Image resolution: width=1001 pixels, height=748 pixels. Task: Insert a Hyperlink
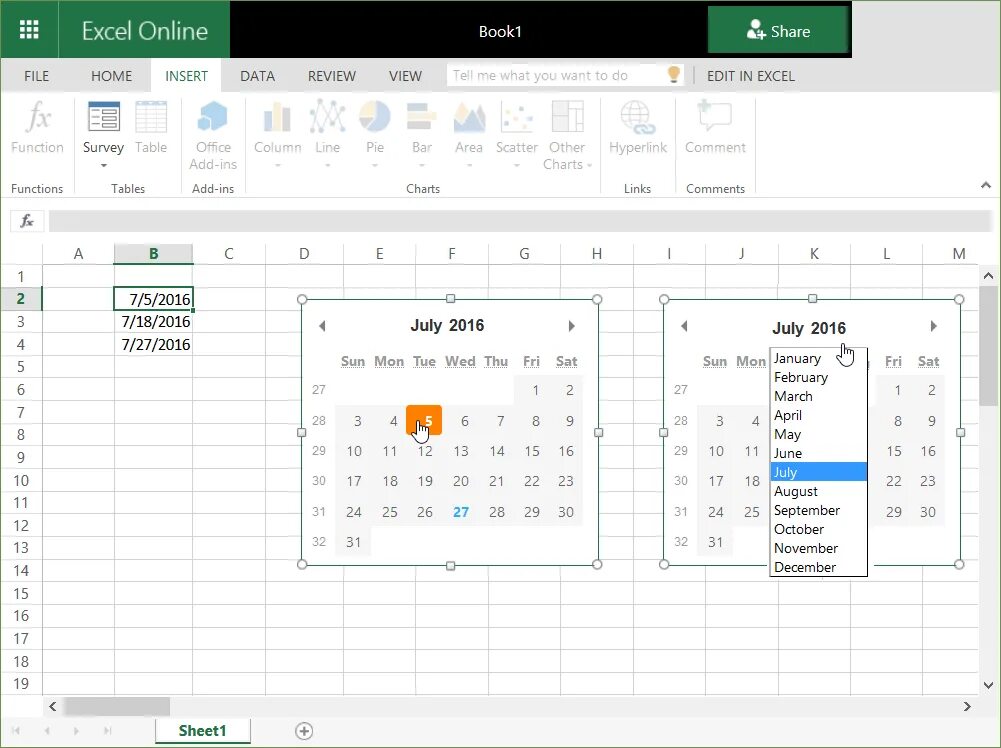pos(637,128)
